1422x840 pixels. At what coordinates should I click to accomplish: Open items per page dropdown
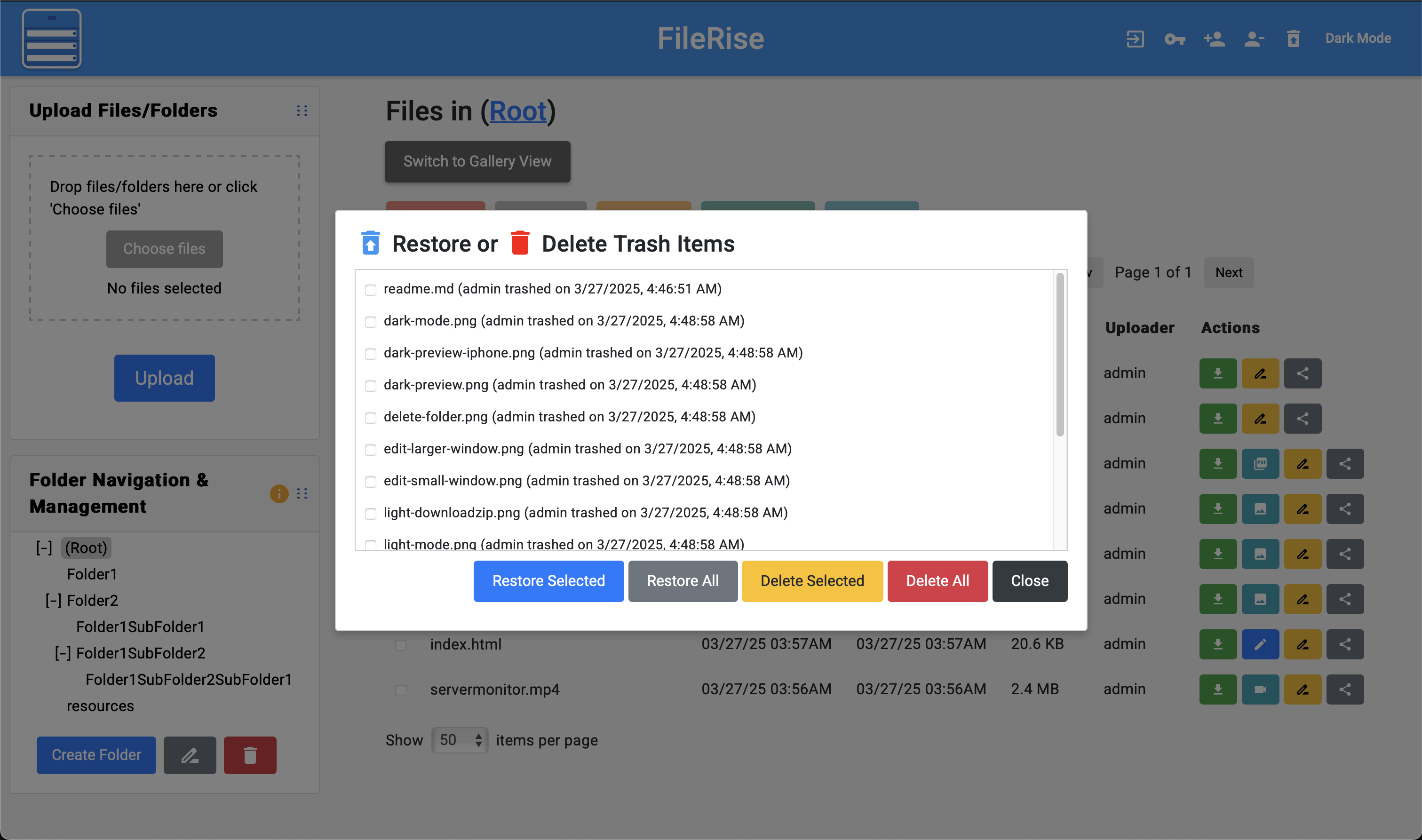pos(459,740)
